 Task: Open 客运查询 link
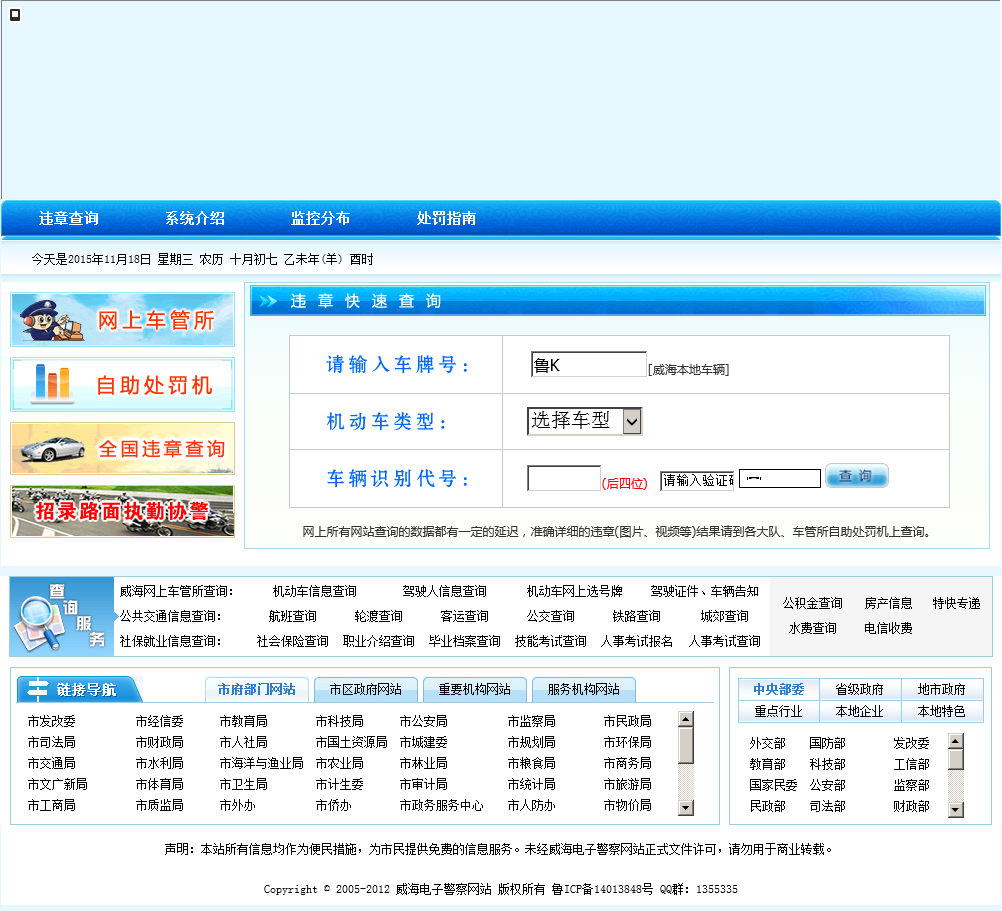[x=465, y=616]
